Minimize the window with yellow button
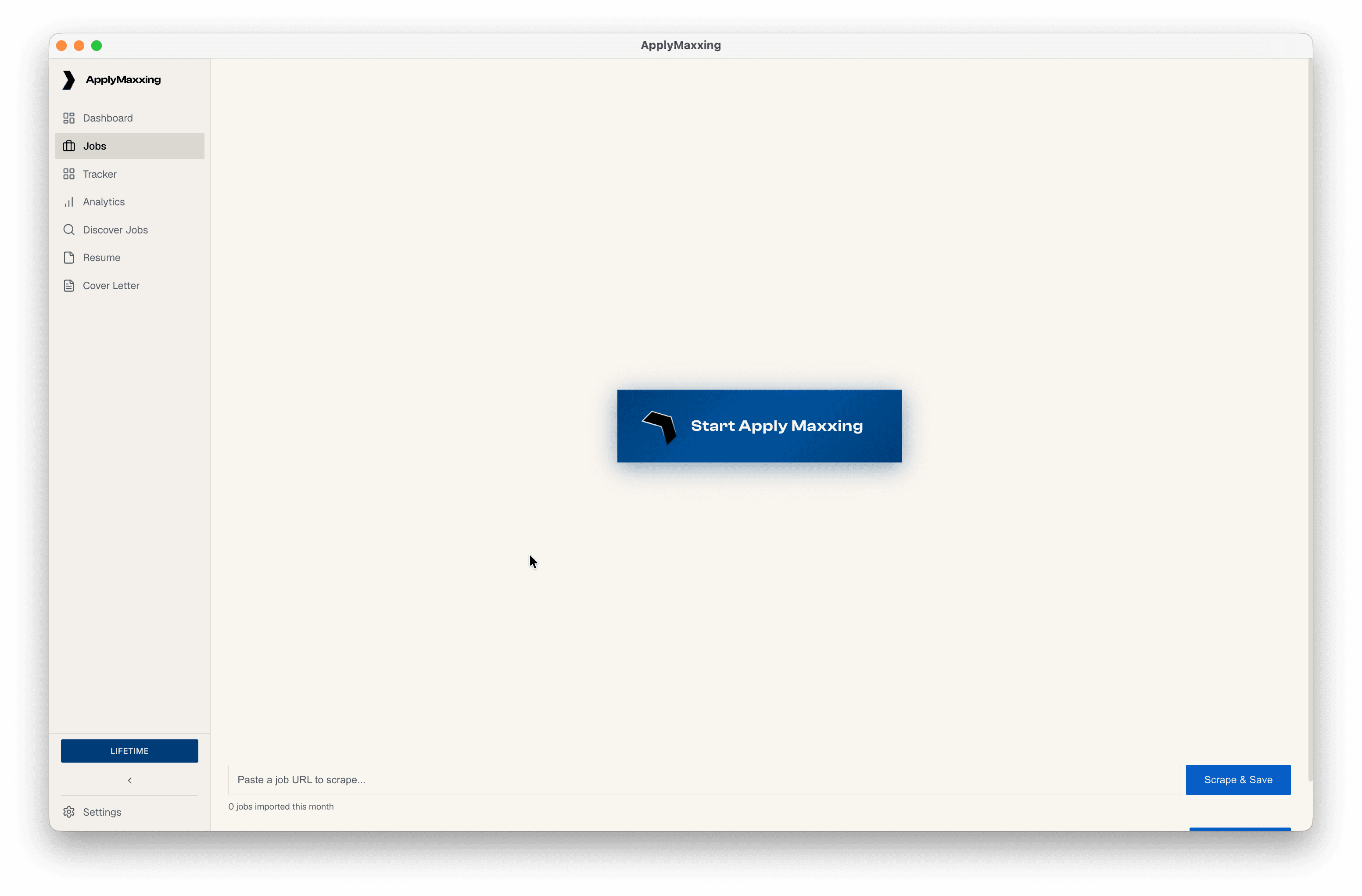 [79, 45]
